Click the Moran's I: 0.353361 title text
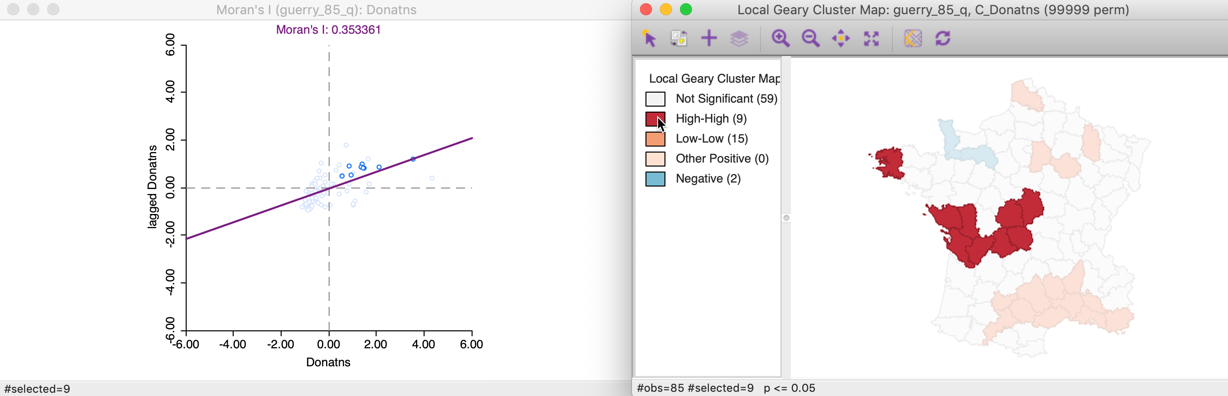The image size is (1228, 396). (x=328, y=30)
